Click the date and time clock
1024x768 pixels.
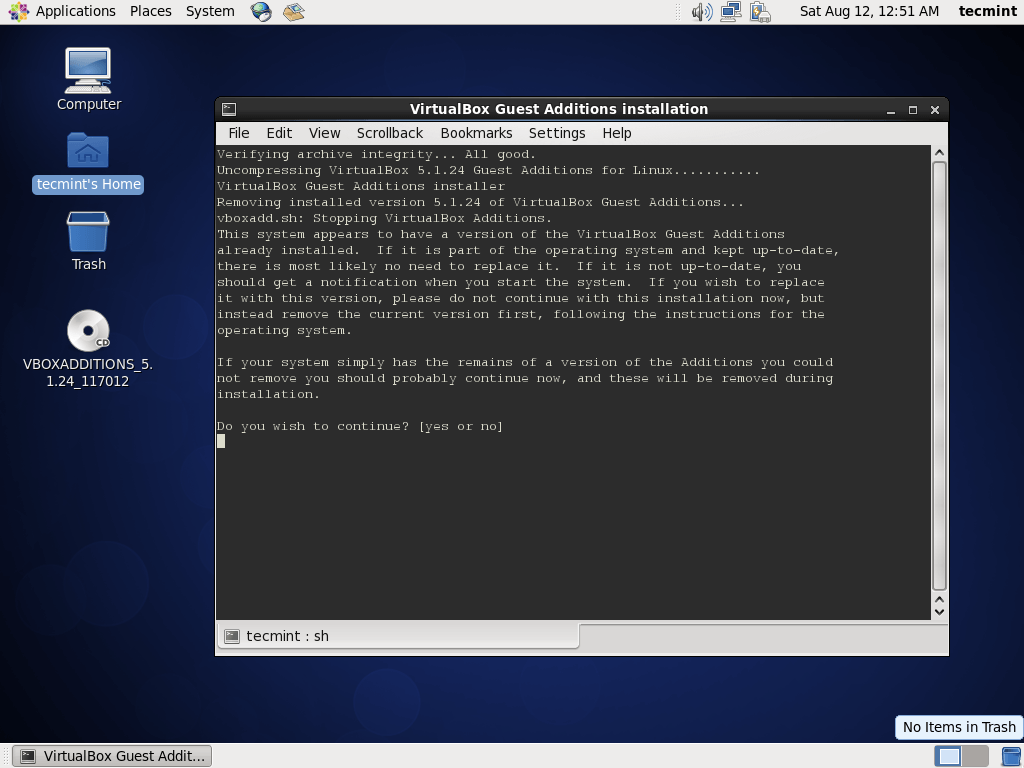tap(869, 11)
